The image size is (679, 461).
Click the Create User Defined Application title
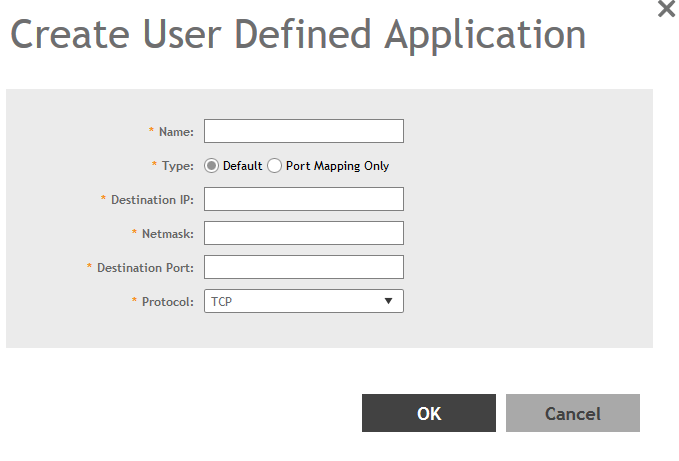[x=298, y=36]
